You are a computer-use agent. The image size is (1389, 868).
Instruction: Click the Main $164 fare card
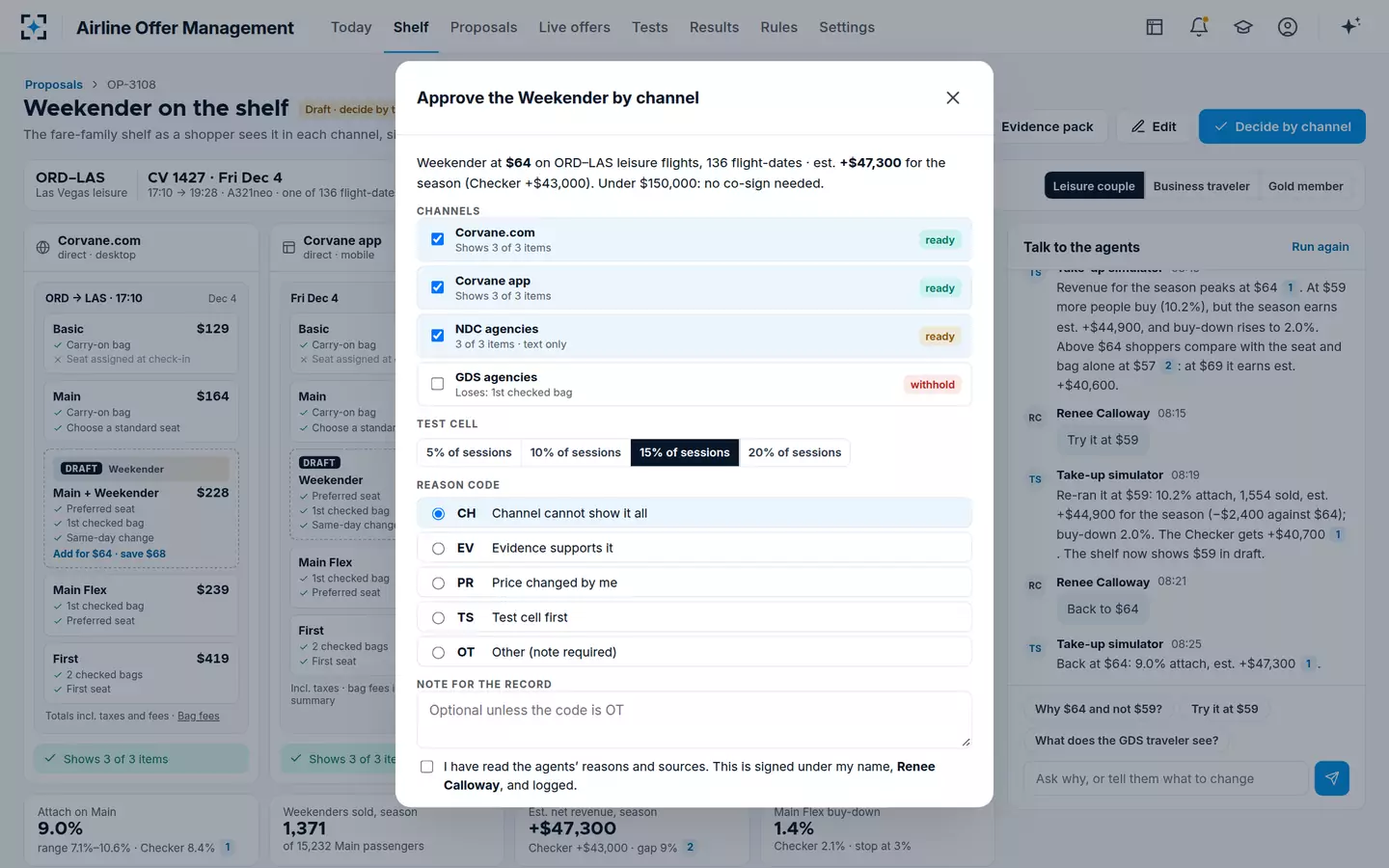point(141,412)
